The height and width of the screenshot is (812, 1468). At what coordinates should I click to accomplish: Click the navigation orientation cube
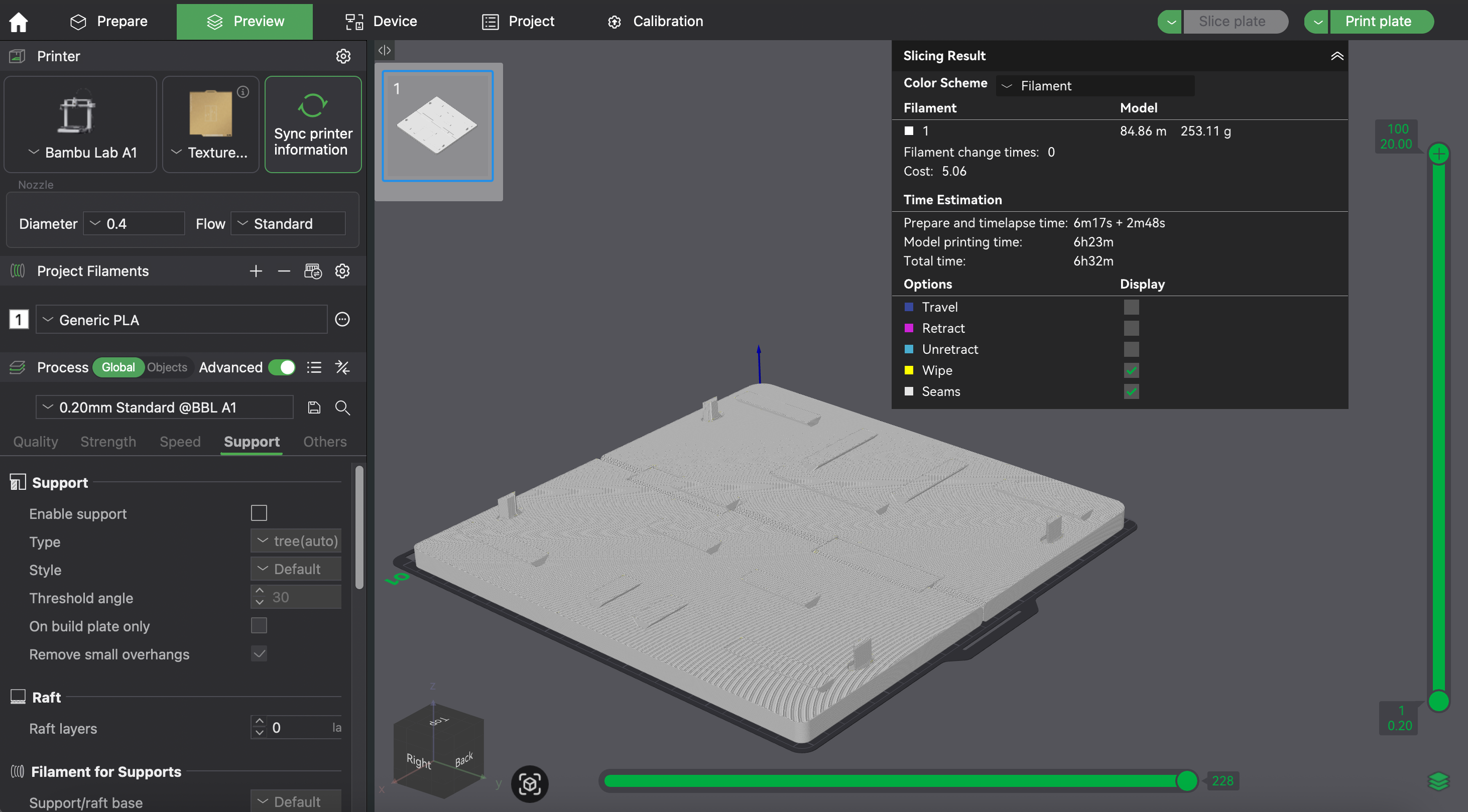point(438,749)
